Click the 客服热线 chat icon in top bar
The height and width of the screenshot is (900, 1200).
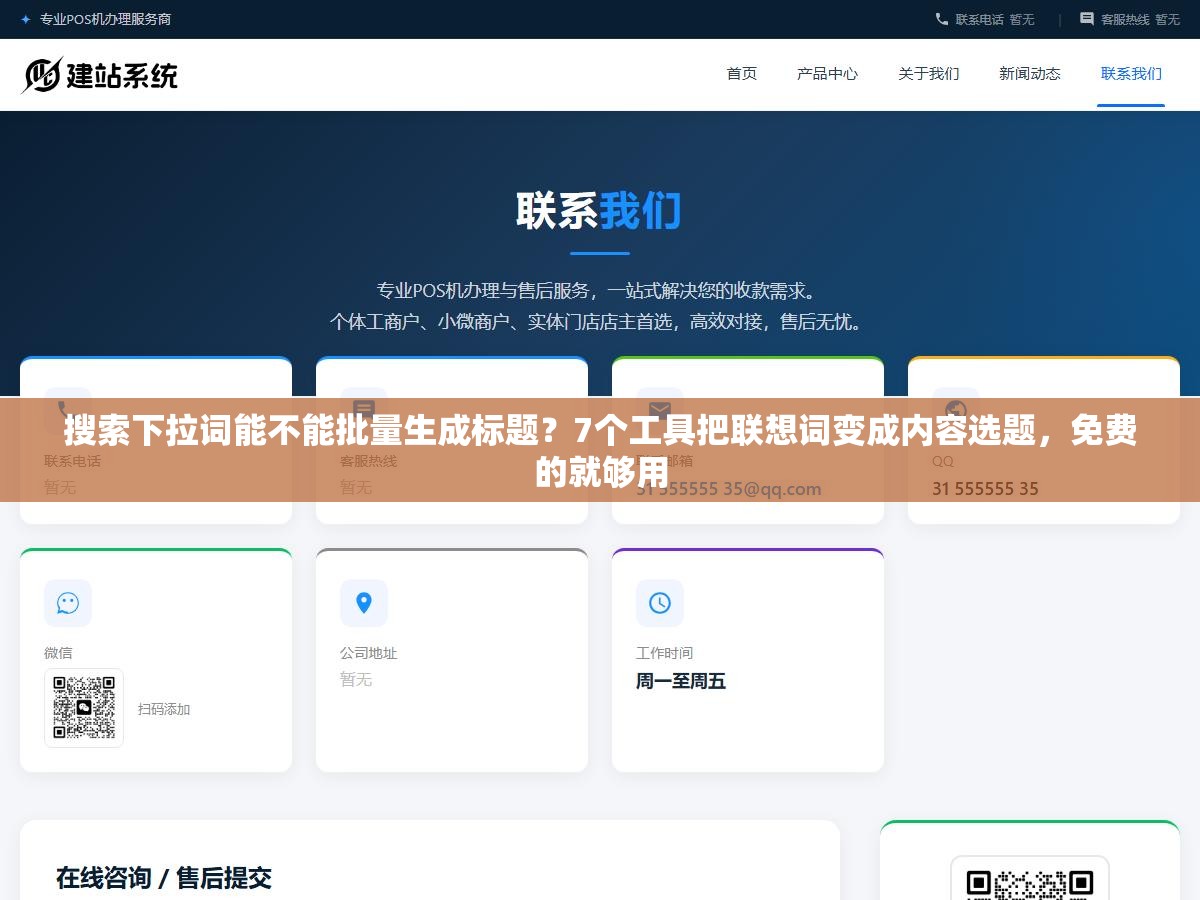point(1087,19)
